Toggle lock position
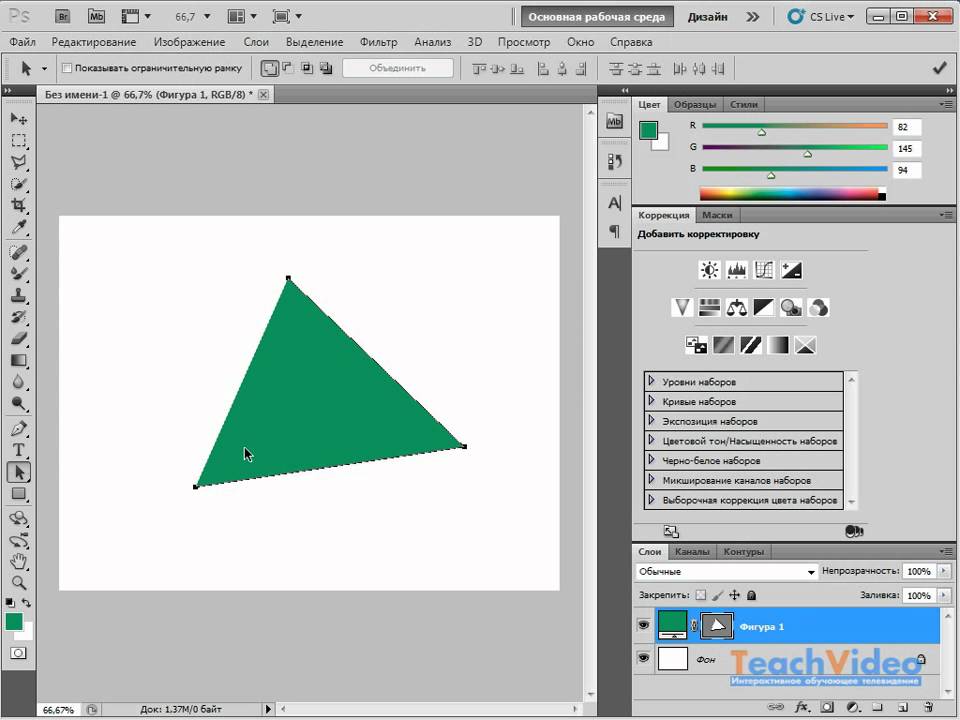Screen dimensions: 960x720 pos(734,594)
